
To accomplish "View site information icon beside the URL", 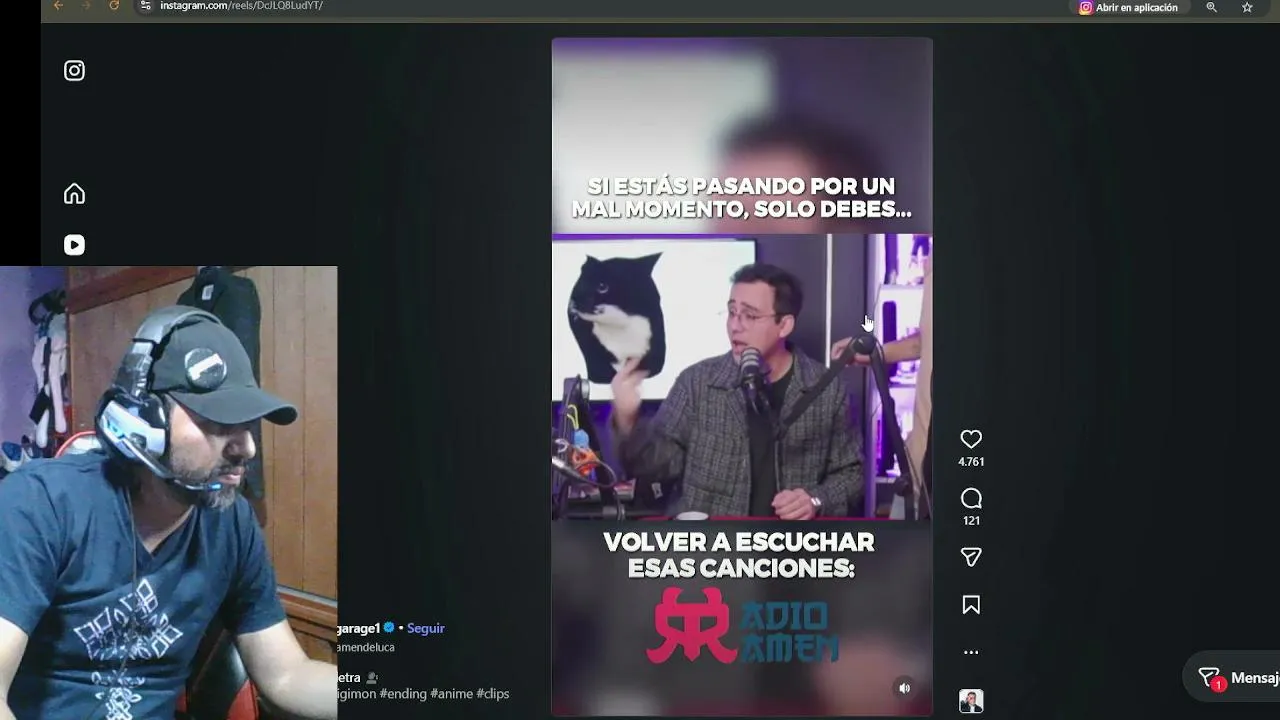I will click(x=145, y=6).
